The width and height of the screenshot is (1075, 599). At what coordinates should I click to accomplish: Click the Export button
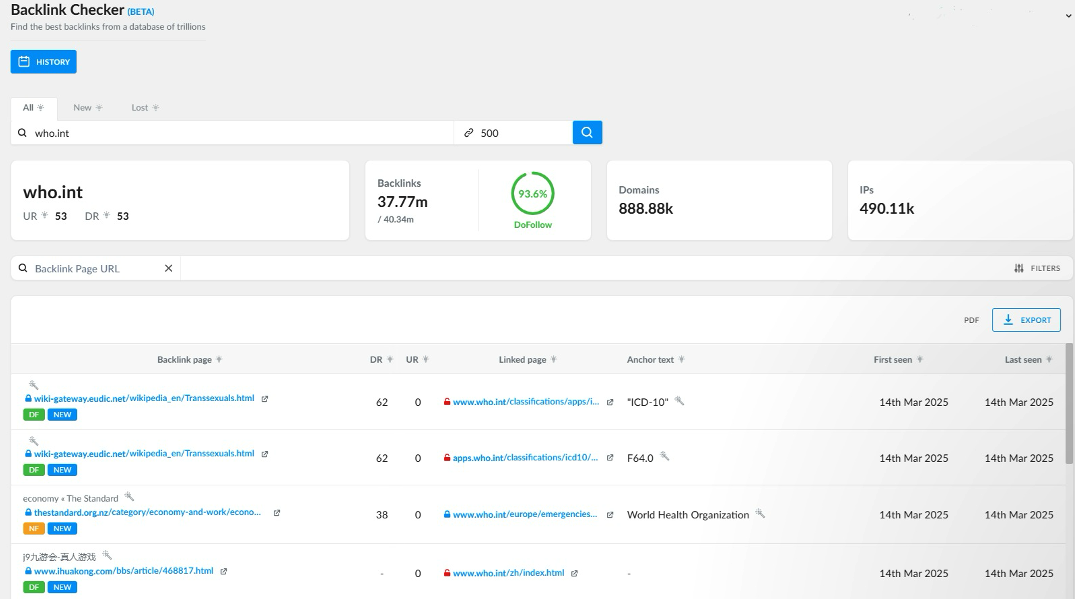click(x=1026, y=320)
